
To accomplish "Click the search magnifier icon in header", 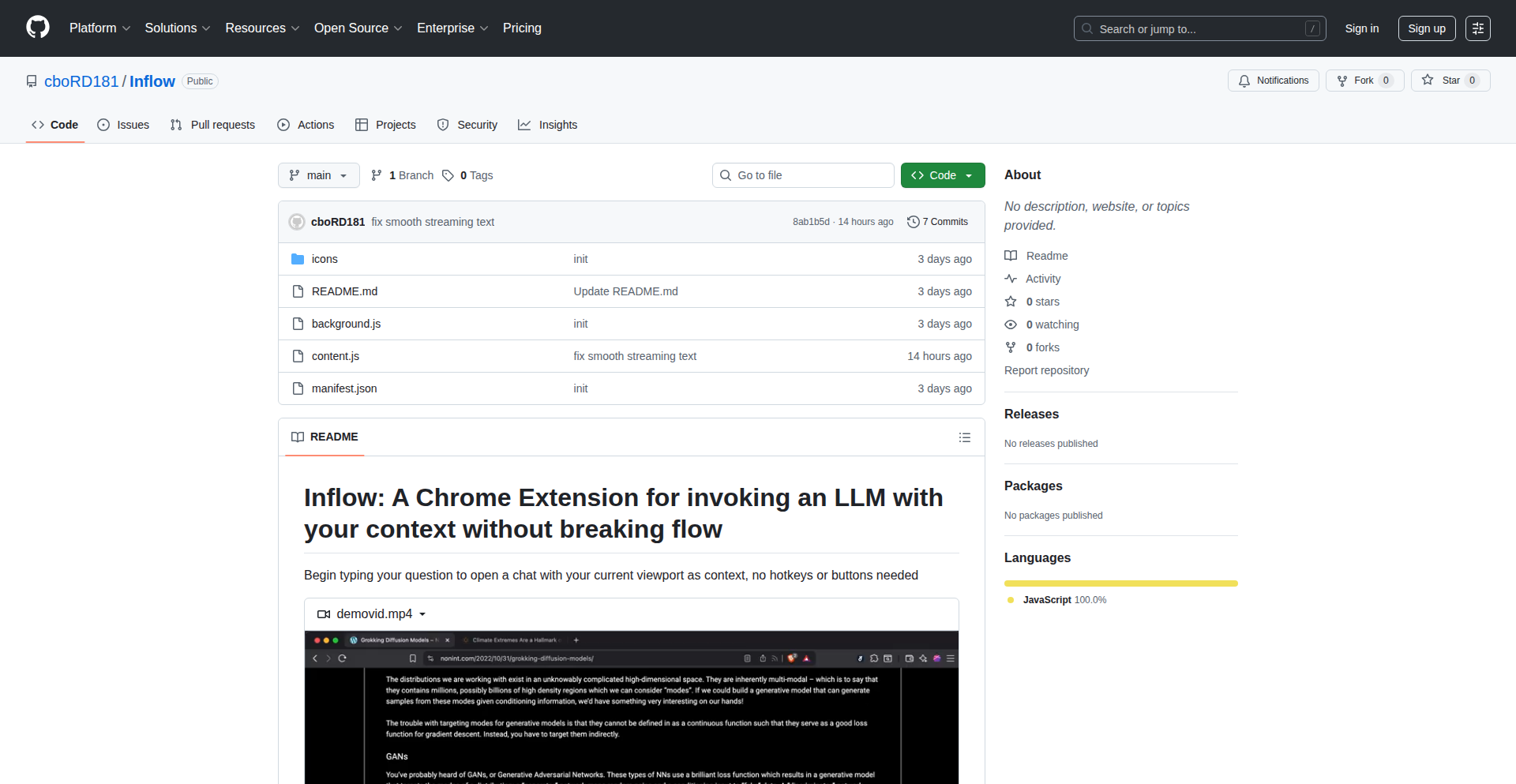I will (x=1087, y=28).
